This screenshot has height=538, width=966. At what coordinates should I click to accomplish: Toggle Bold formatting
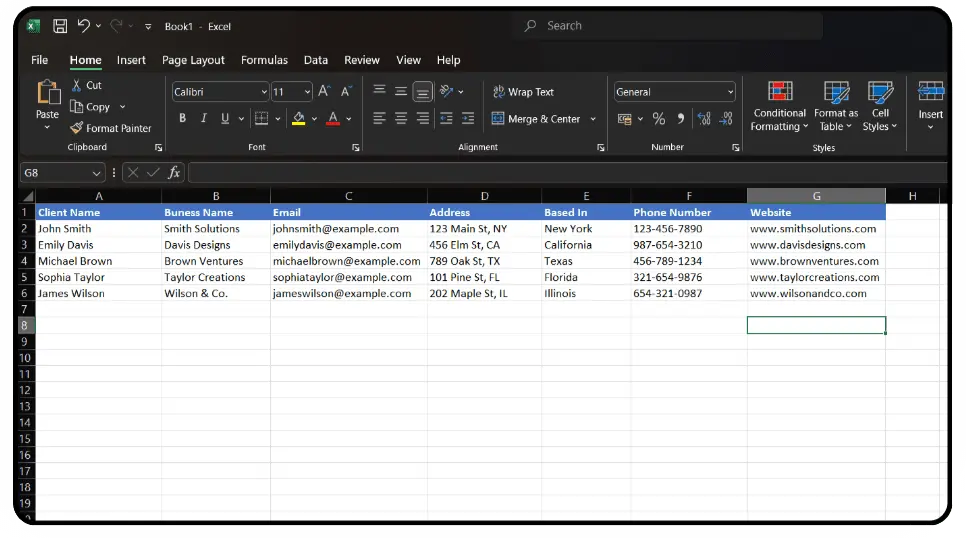(182, 119)
